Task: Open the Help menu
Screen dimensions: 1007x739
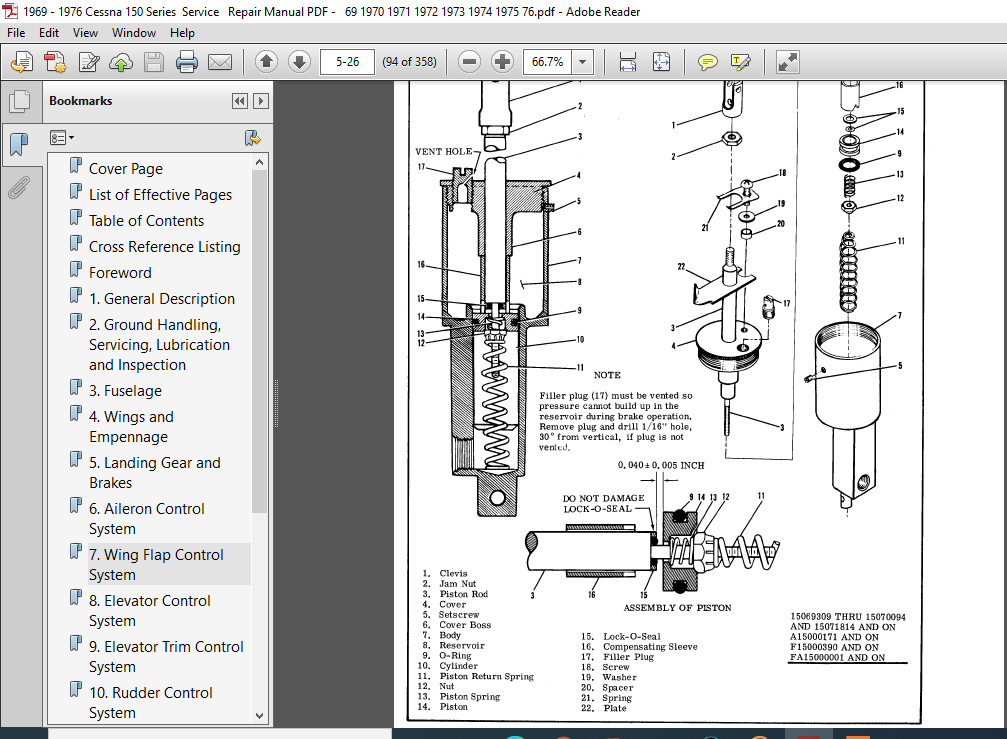Action: point(182,33)
